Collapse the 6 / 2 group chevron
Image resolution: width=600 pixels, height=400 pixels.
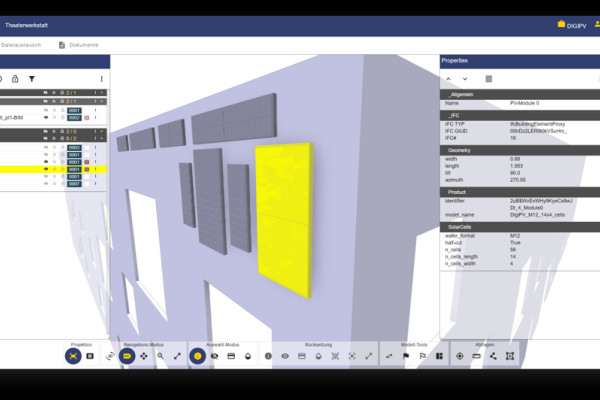[x=102, y=138]
